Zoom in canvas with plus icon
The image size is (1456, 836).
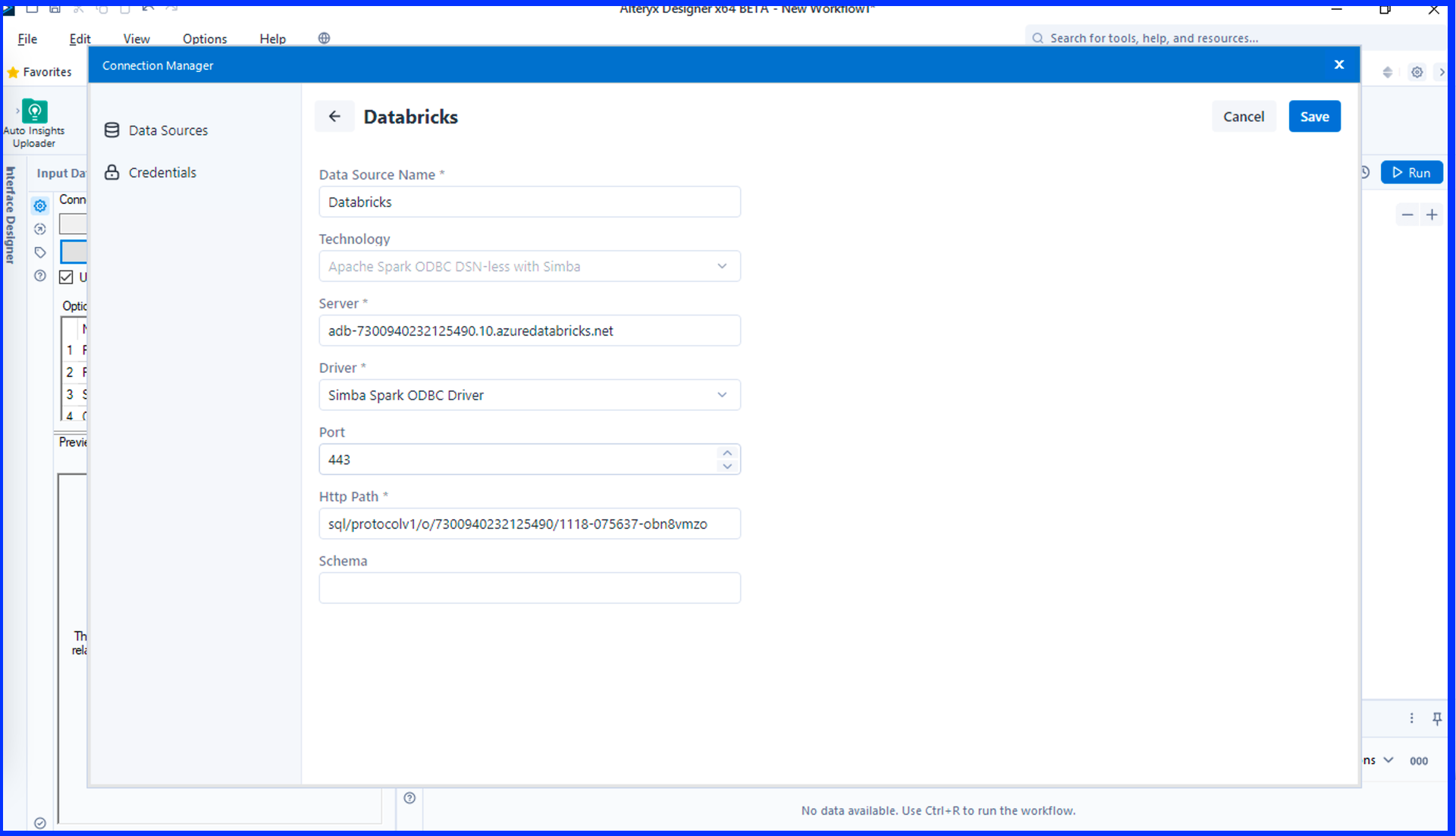1432,215
